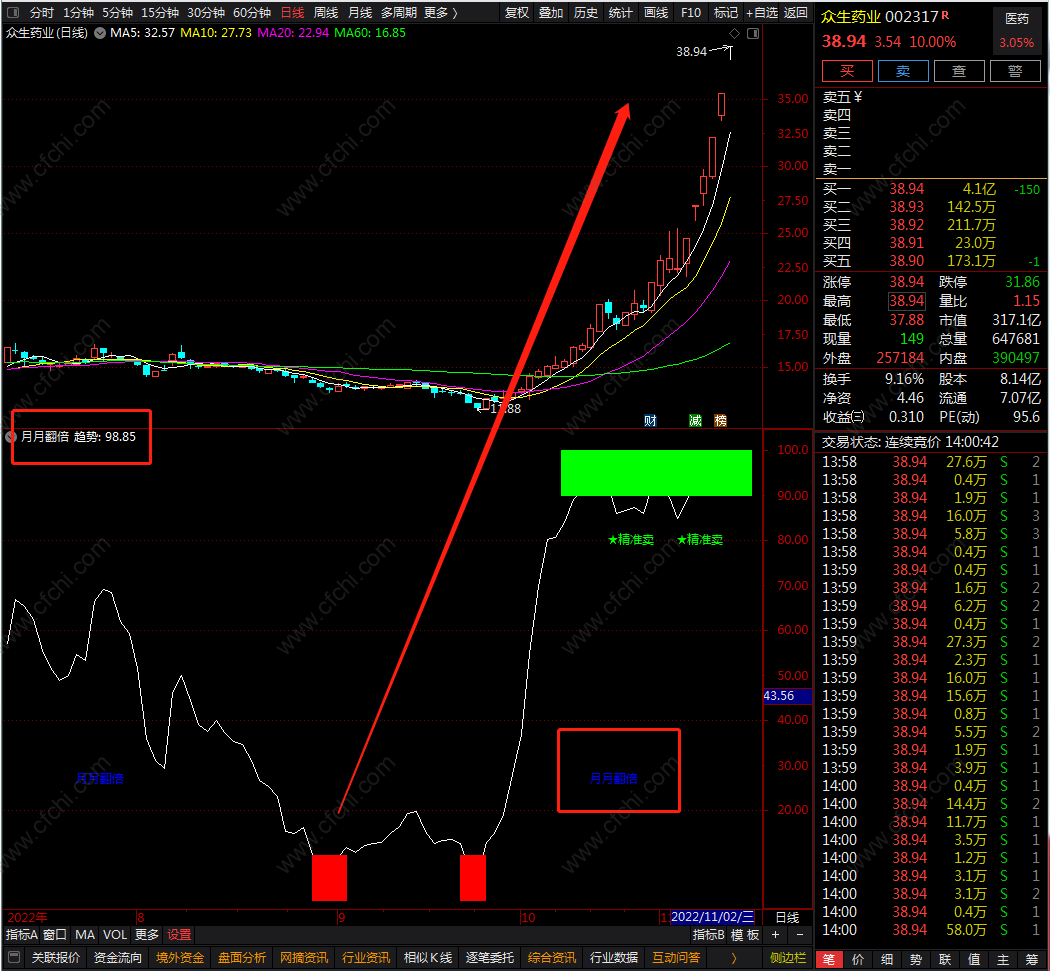Image resolution: width=1050 pixels, height=971 pixels.
Task: Click the bottom bar window icon beside 关联报价
Action: coord(14,958)
